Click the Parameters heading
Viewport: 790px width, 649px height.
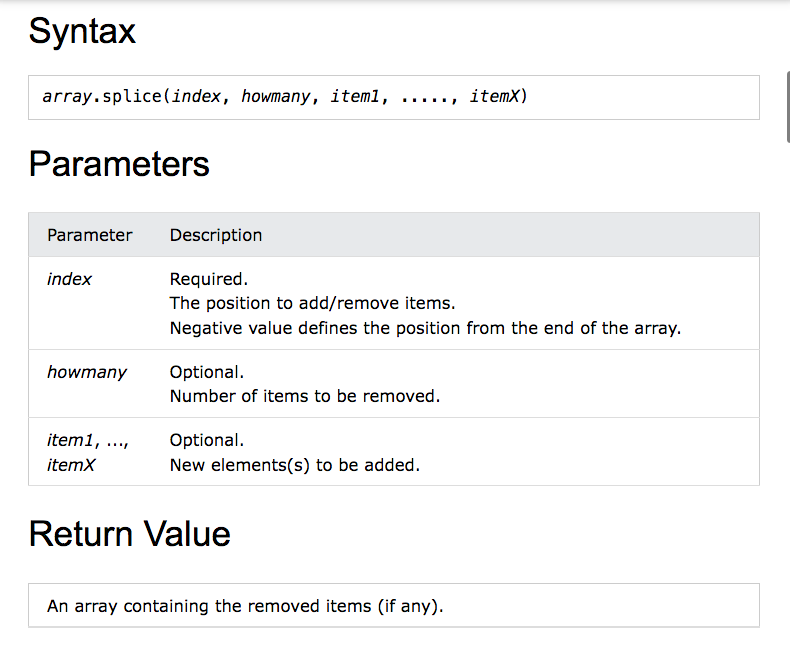coord(119,164)
